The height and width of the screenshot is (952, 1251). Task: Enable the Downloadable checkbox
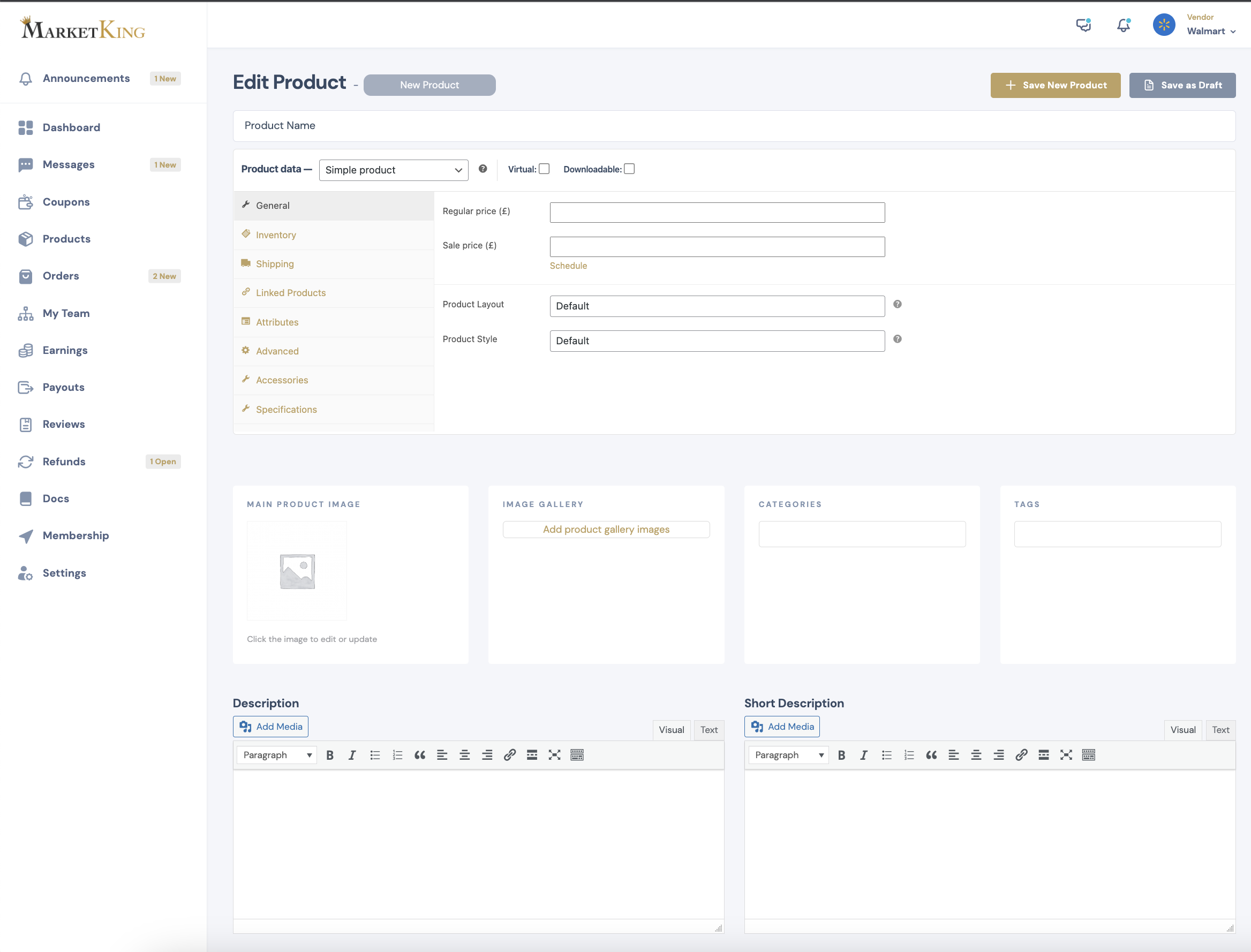pyautogui.click(x=629, y=169)
